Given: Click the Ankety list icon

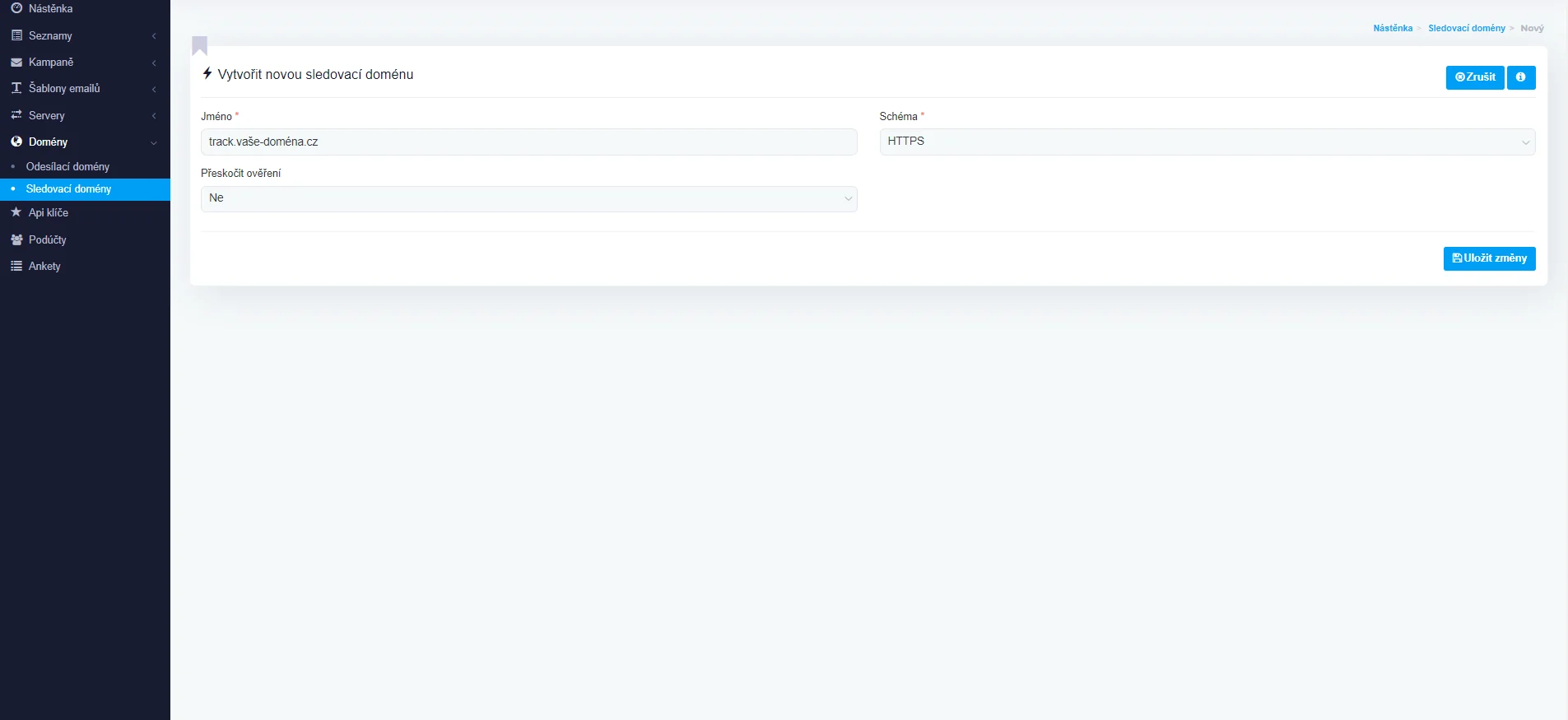Looking at the screenshot, I should [16, 266].
